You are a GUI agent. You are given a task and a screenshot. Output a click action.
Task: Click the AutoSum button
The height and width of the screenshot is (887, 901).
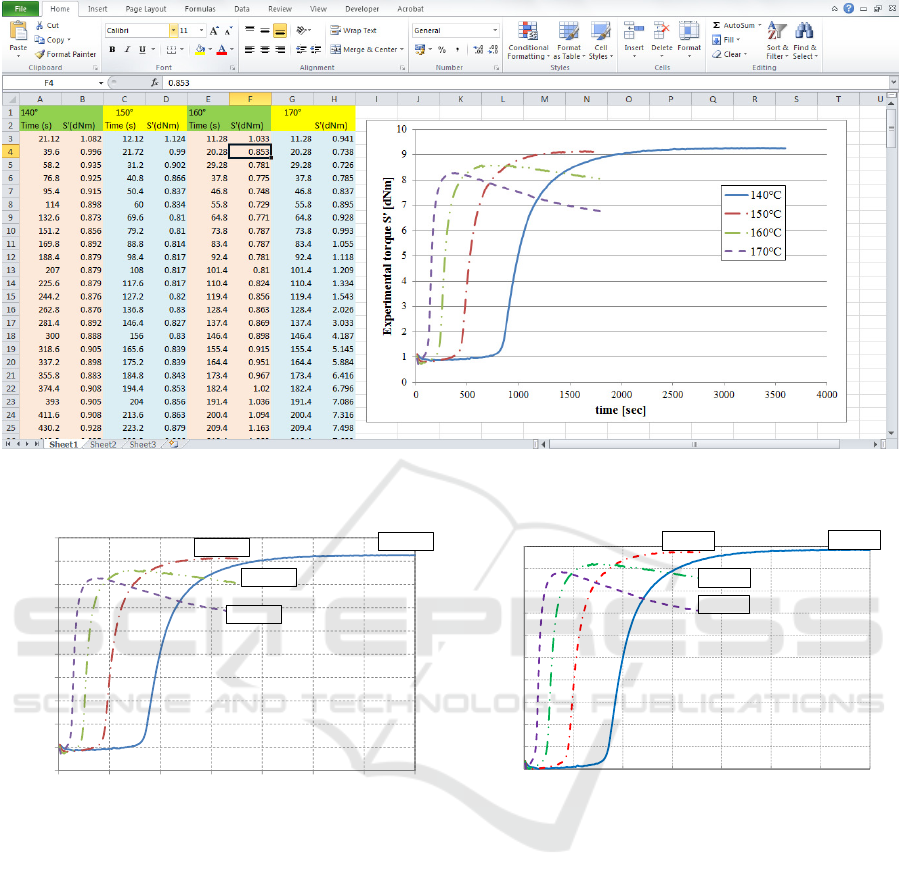click(x=737, y=25)
